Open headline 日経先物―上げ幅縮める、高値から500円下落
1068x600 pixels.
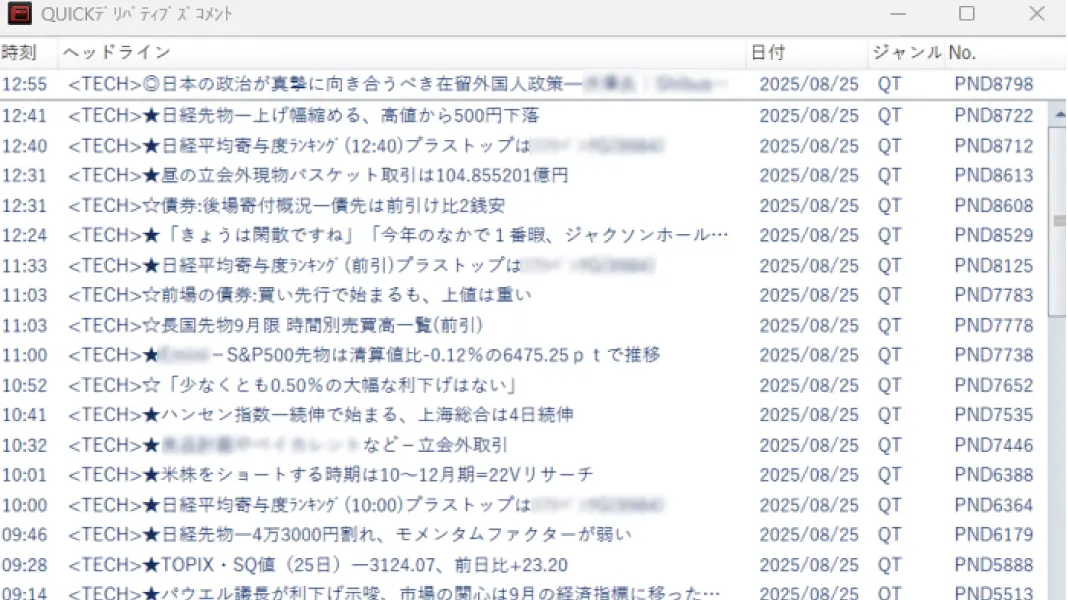coord(304,115)
